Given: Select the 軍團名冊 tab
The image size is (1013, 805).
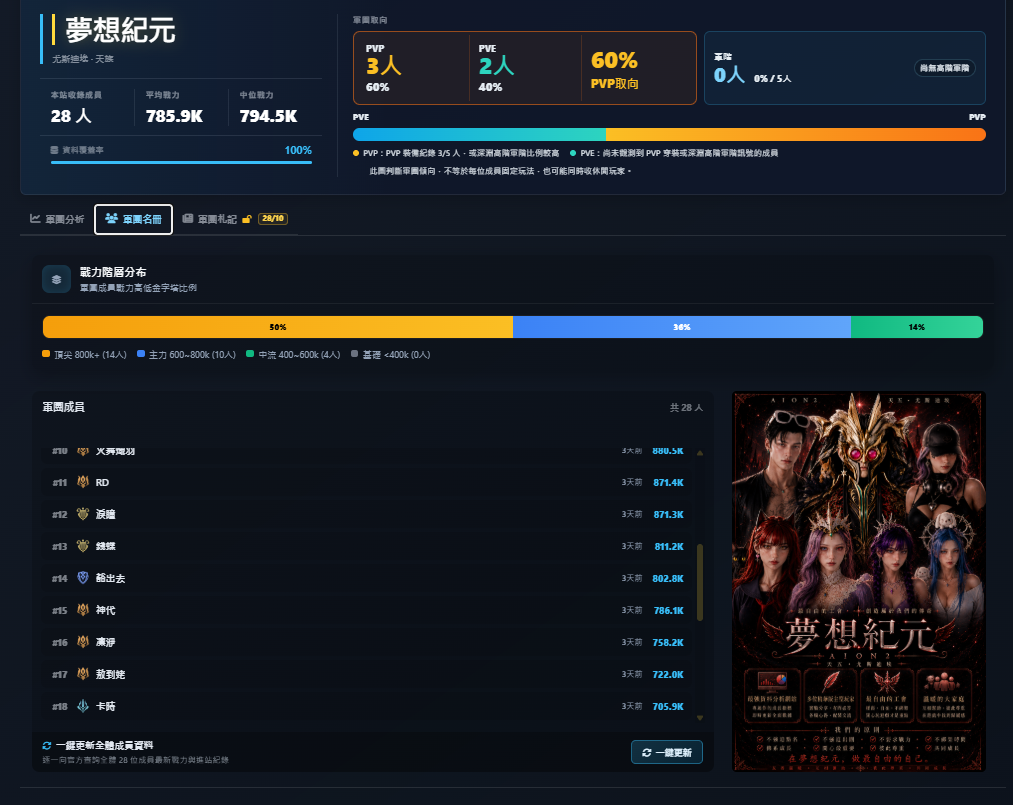Looking at the screenshot, I should point(133,219).
